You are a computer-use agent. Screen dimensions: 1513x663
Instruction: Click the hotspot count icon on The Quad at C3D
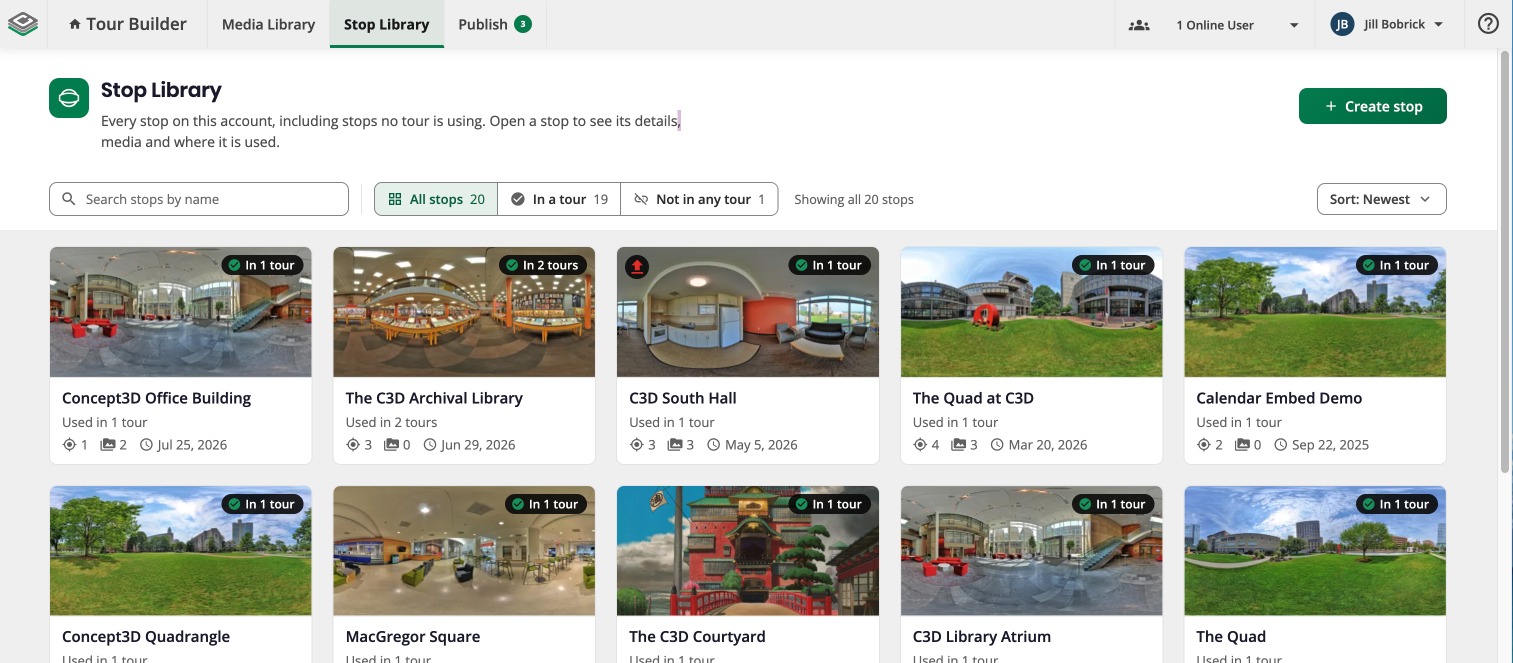click(x=920, y=445)
